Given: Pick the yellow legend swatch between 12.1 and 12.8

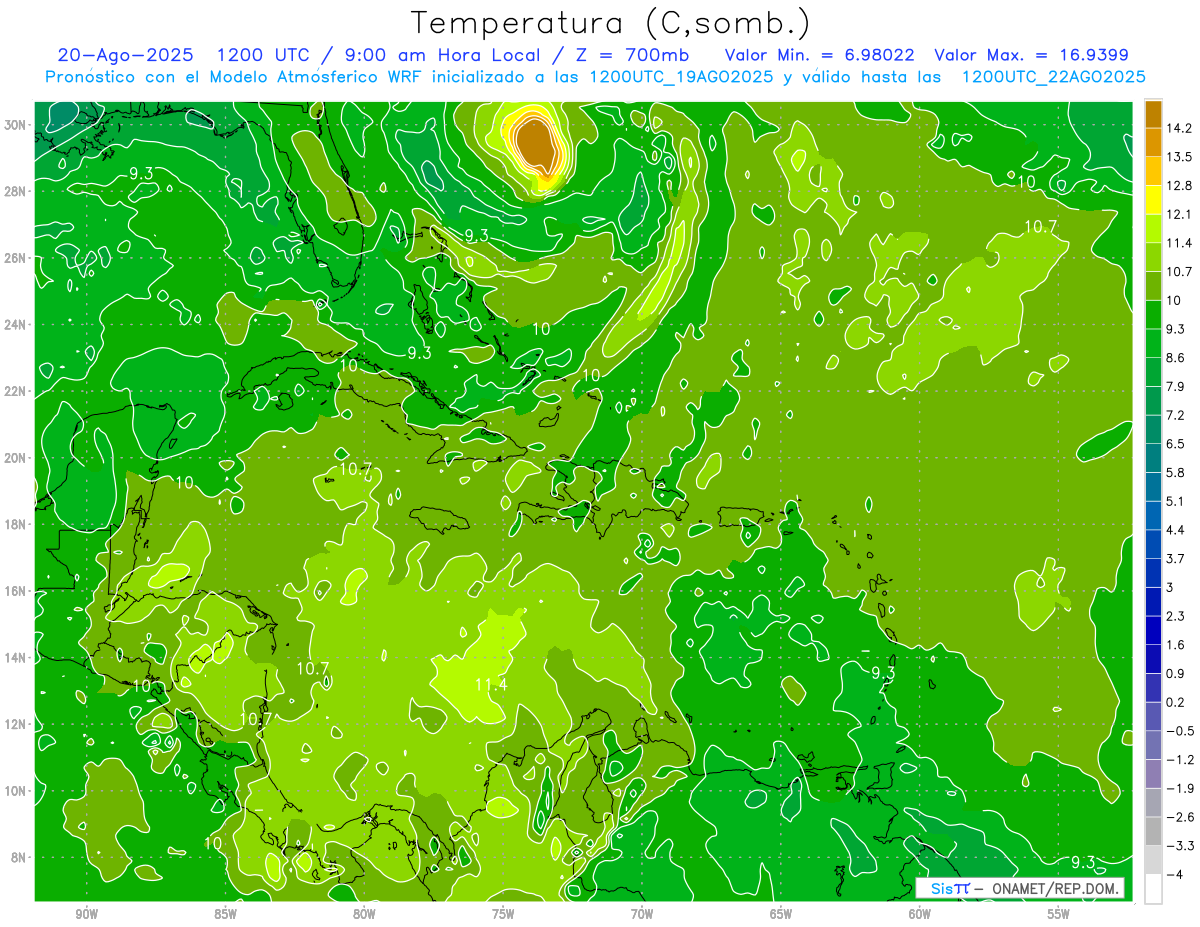Looking at the screenshot, I should [1153, 200].
